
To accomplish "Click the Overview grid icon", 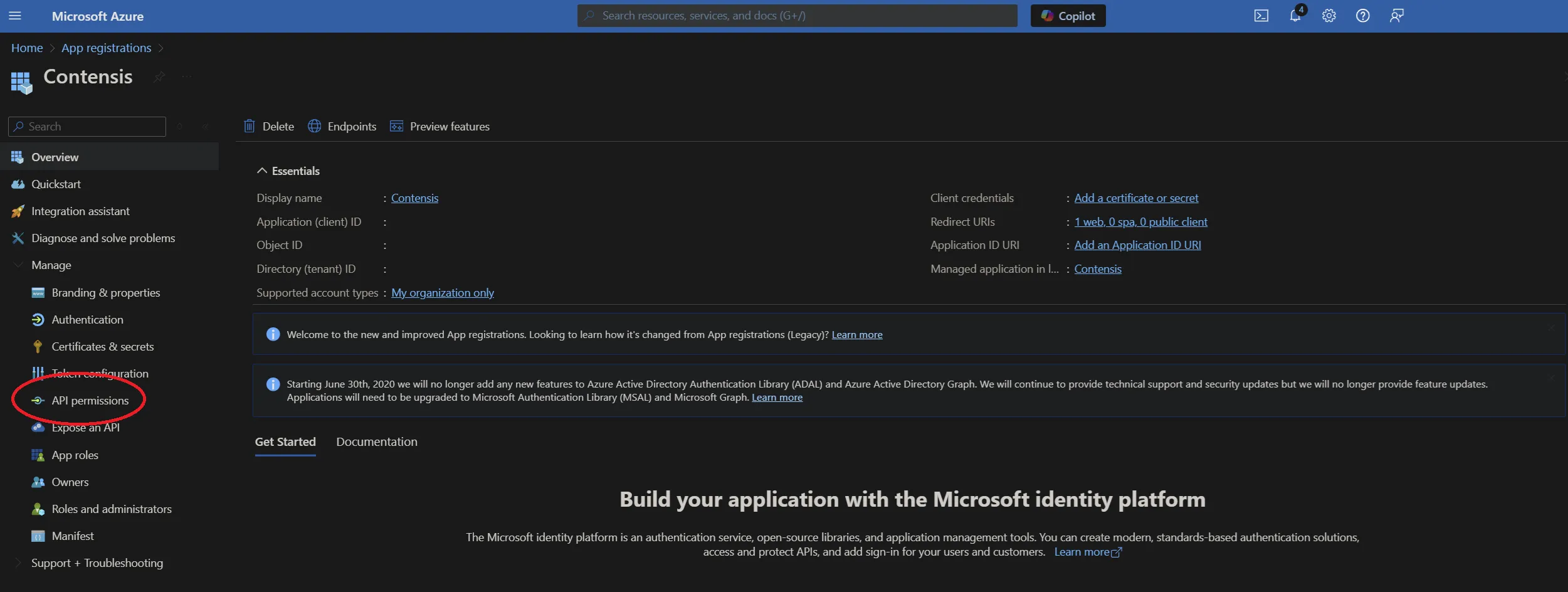I will [18, 157].
